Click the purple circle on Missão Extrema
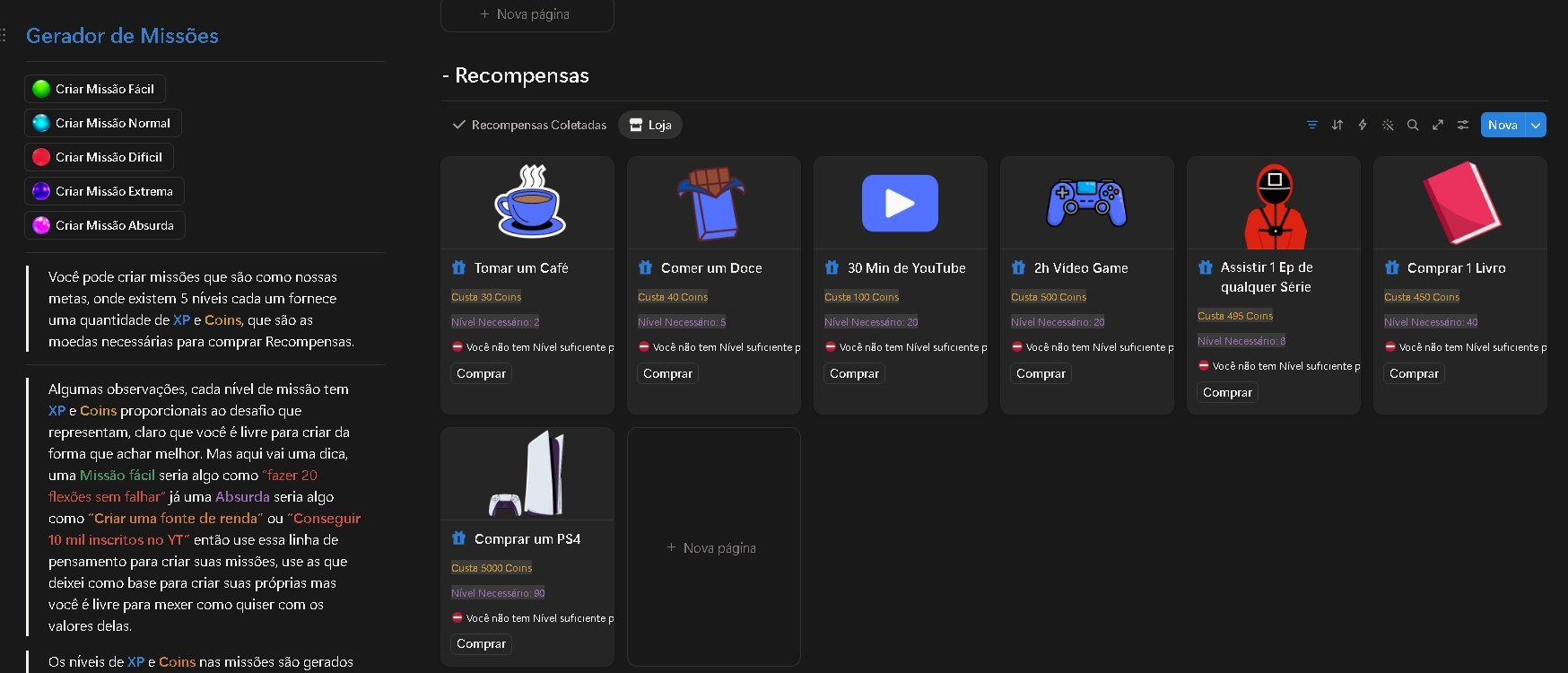 [x=41, y=191]
